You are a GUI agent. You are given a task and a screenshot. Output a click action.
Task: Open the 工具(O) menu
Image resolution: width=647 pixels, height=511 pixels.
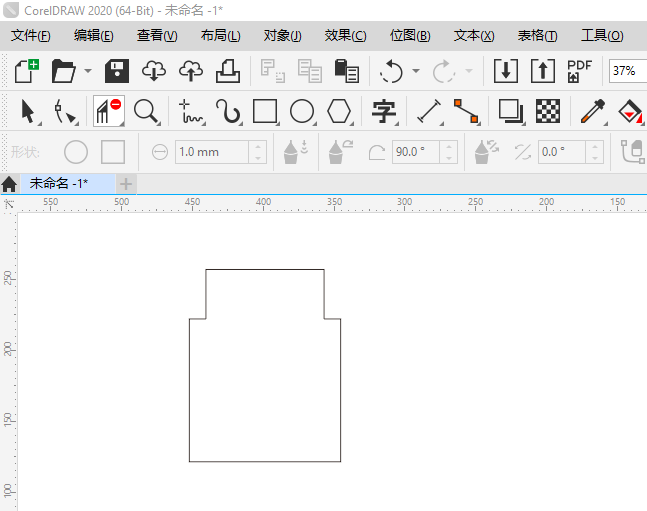602,35
